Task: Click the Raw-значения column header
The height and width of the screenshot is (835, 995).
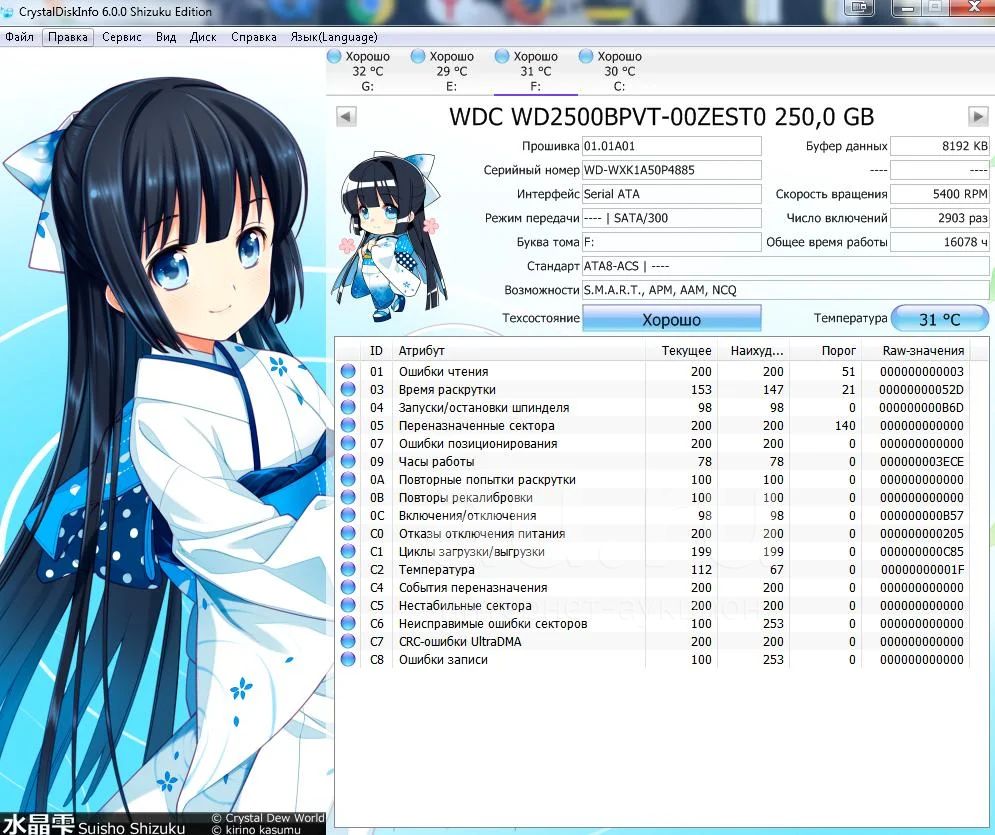Action: pos(916,351)
